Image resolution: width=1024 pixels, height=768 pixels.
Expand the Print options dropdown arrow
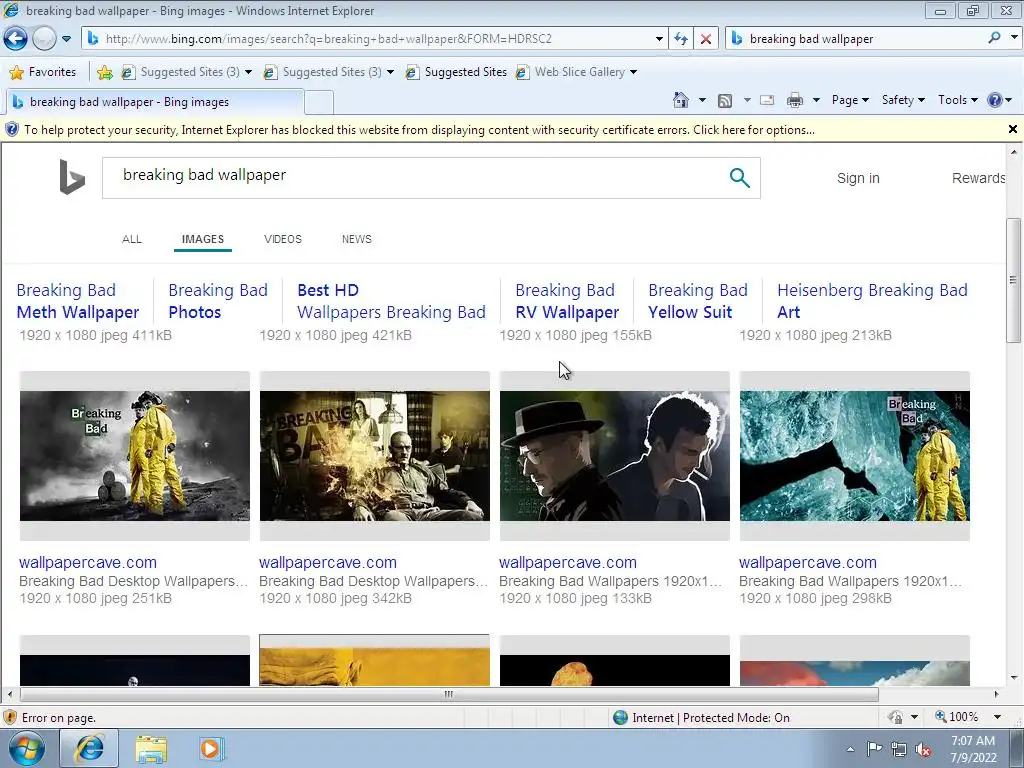click(x=816, y=100)
